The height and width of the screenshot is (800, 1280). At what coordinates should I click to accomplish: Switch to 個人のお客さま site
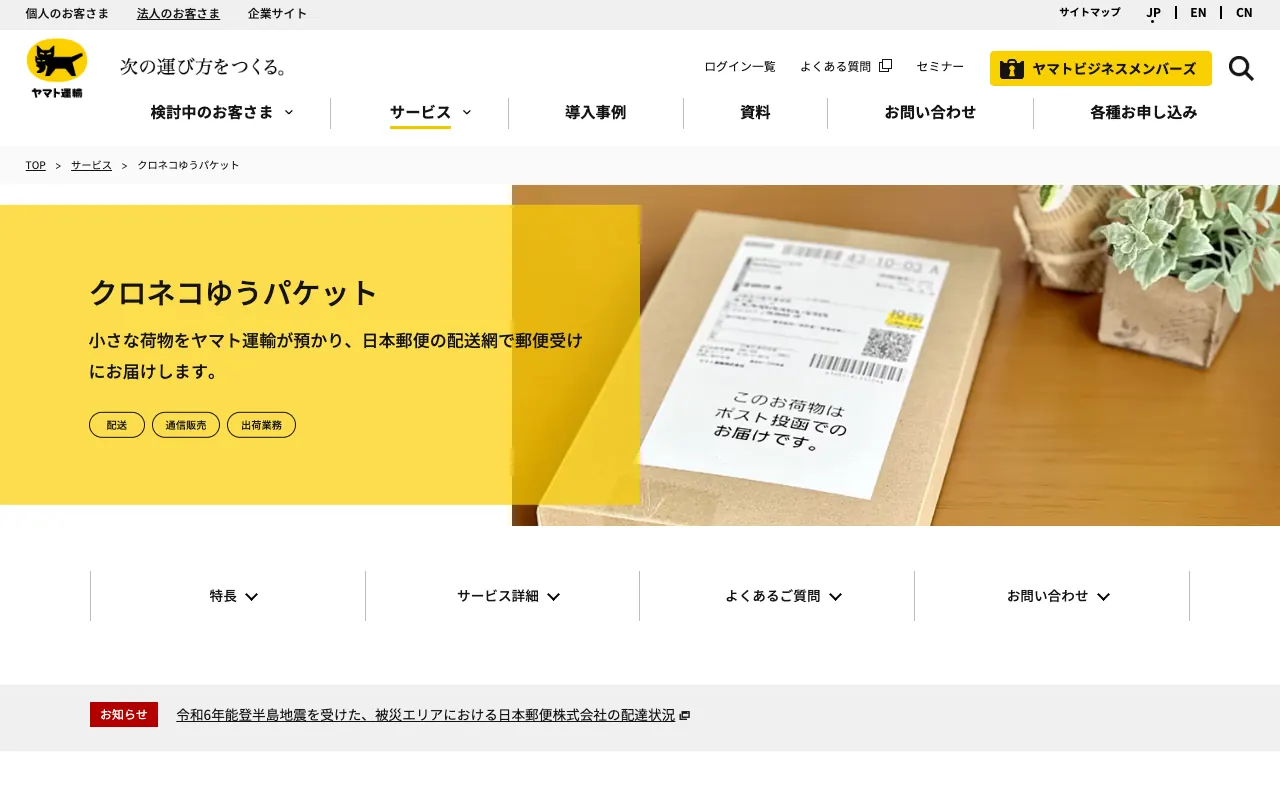67,14
